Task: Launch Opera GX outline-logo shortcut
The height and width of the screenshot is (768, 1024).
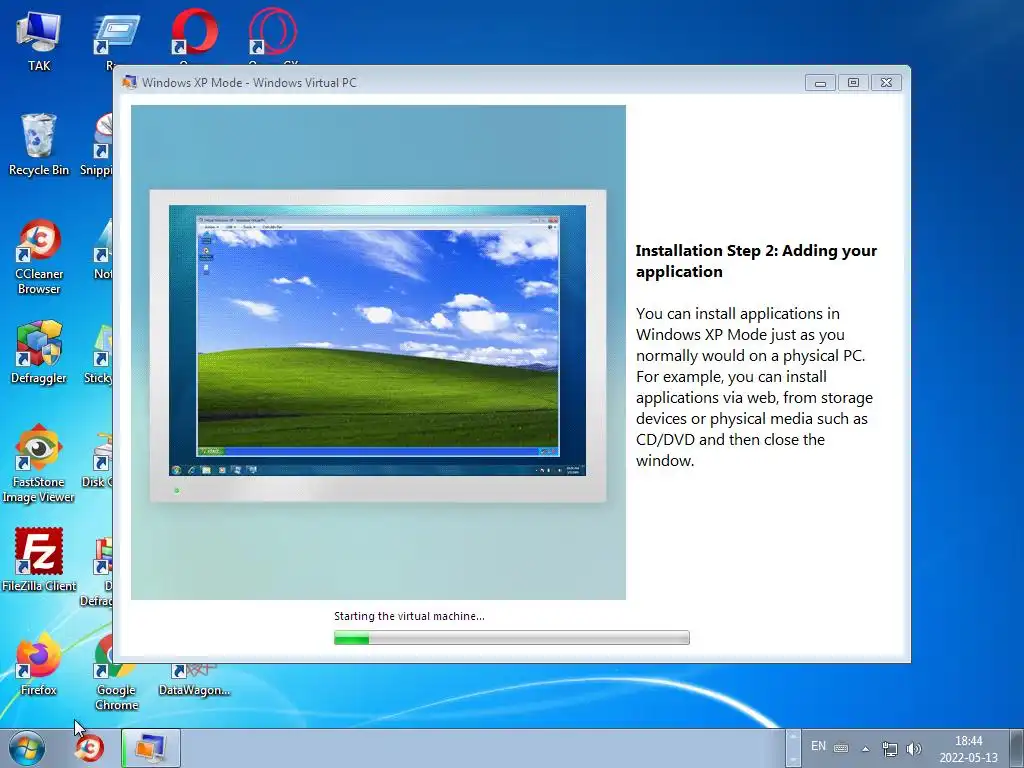Action: coord(272,31)
